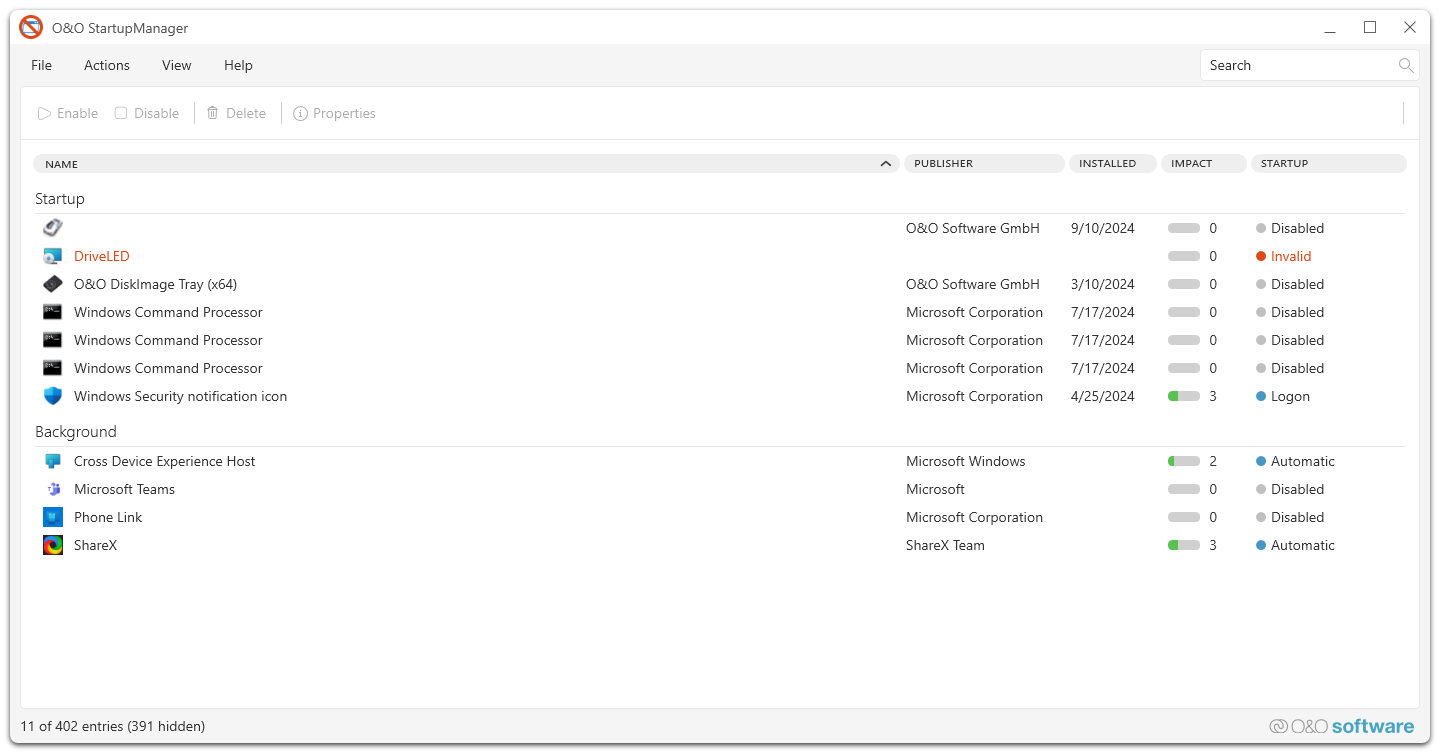The image size is (1440, 753).
Task: Sort by the PUBLISHER column header
Action: click(984, 163)
